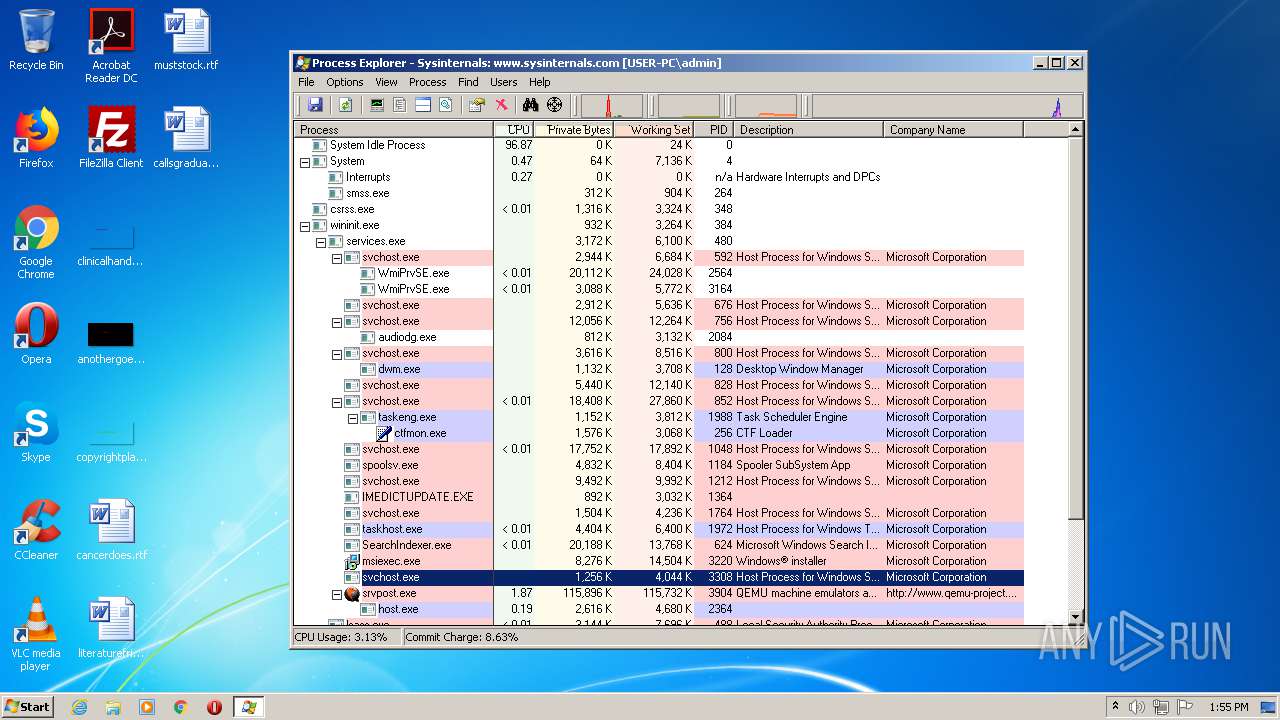Click the Opera icon in the taskbar
The height and width of the screenshot is (720, 1280).
(214, 707)
